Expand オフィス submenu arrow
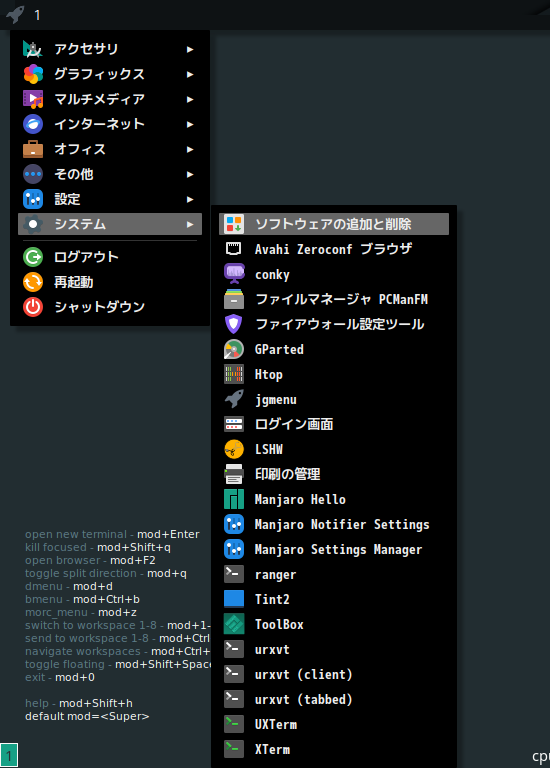 click(190, 149)
